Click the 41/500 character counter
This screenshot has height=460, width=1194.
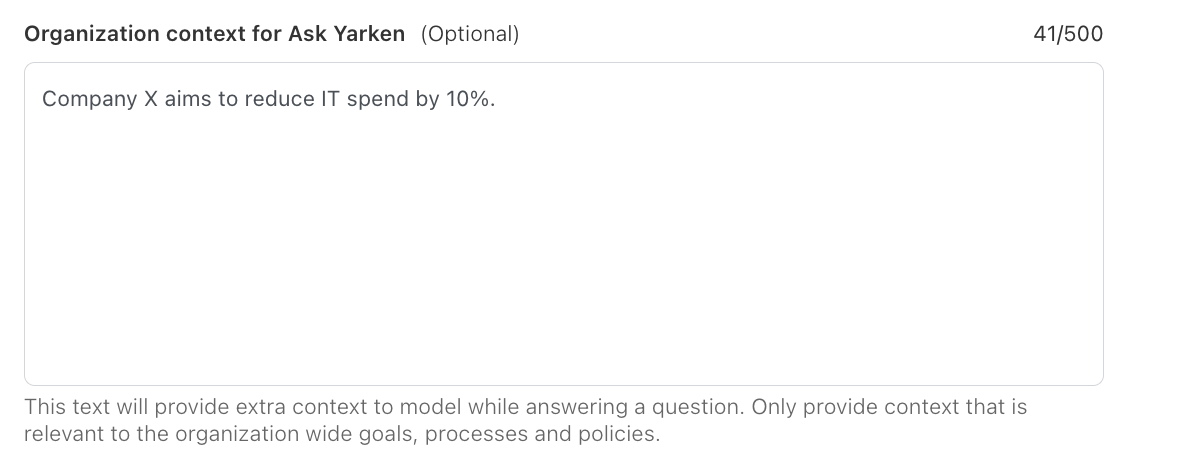[1068, 34]
